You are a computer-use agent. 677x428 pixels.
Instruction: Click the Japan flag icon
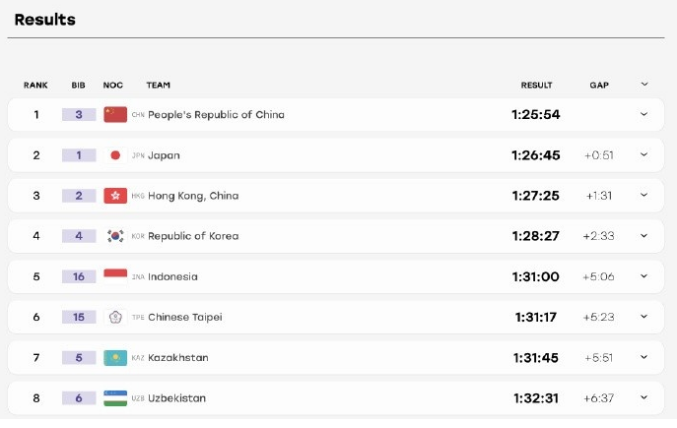tap(115, 155)
